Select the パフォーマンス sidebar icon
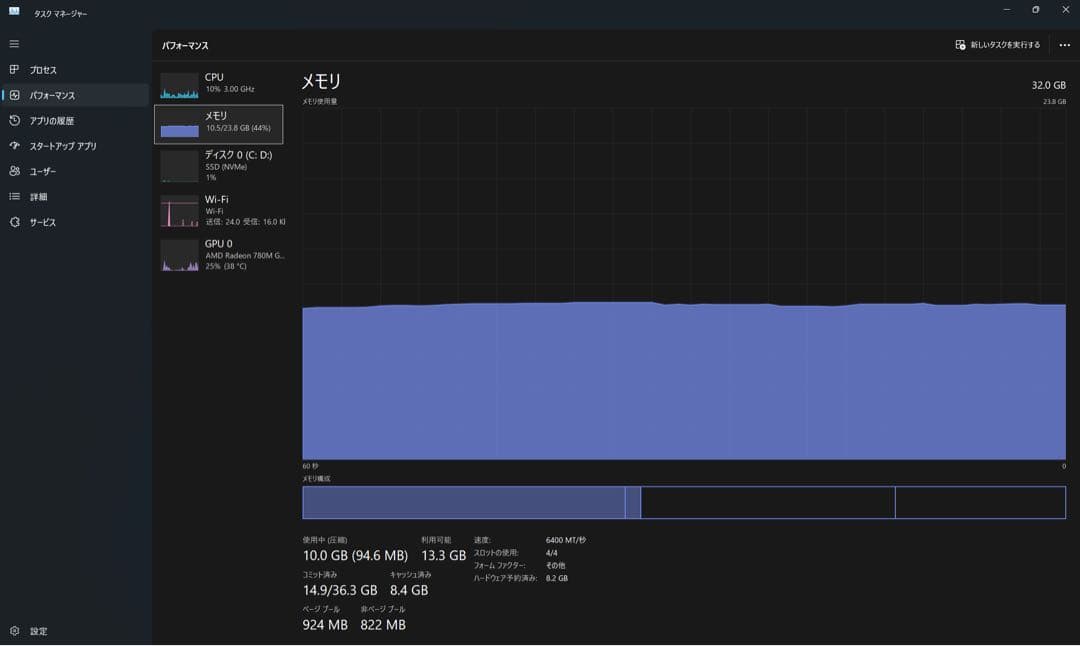Screen dimensions: 1080x646 14,95
